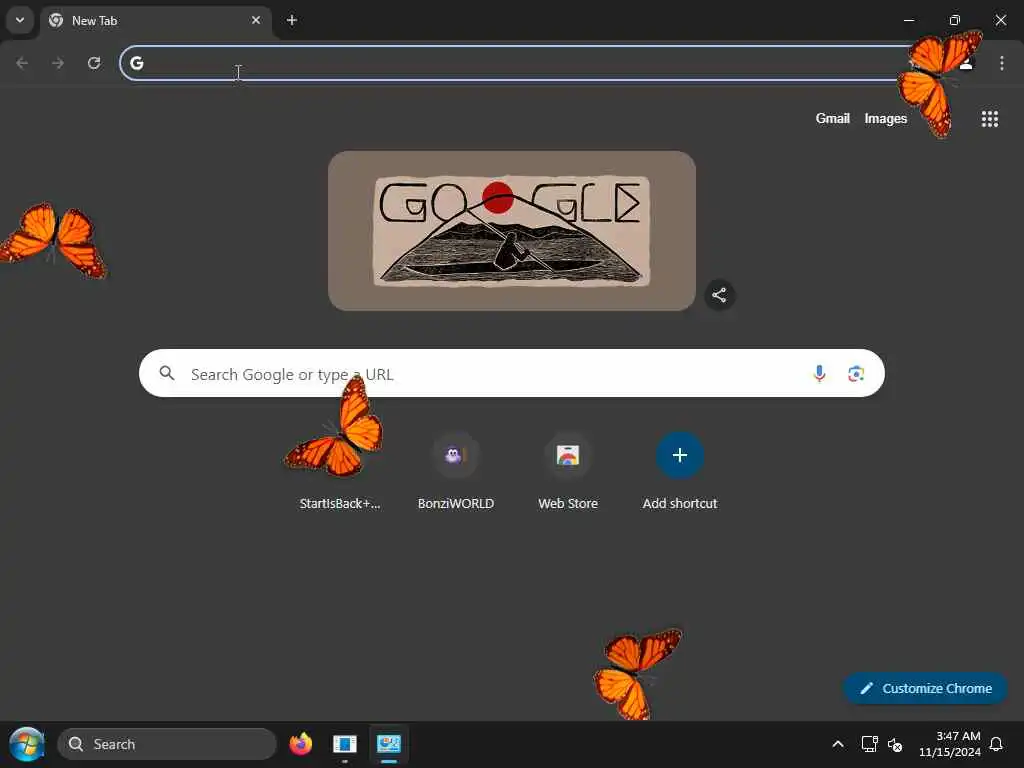This screenshot has height=768, width=1024.
Task: Restore down the Chrome window
Action: coord(955,20)
